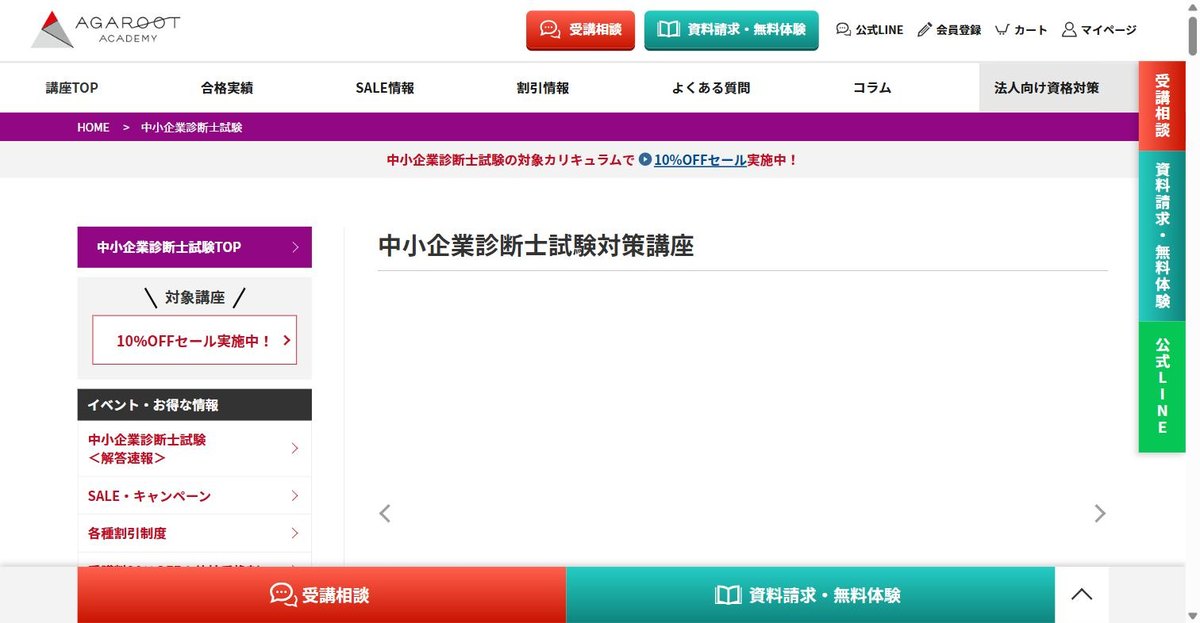Screen dimensions: 1200x623
Task: Click the carousel next arrow
Action: click(x=1100, y=513)
